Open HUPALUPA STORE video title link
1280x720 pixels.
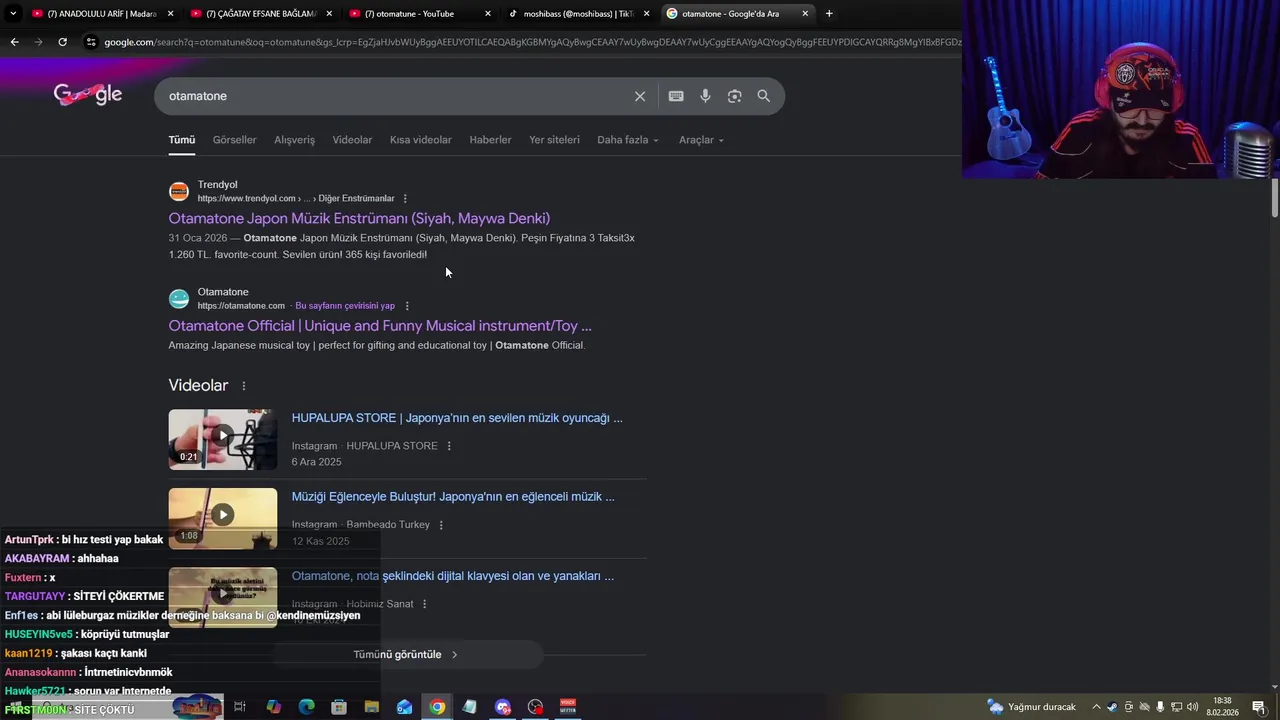coord(457,418)
